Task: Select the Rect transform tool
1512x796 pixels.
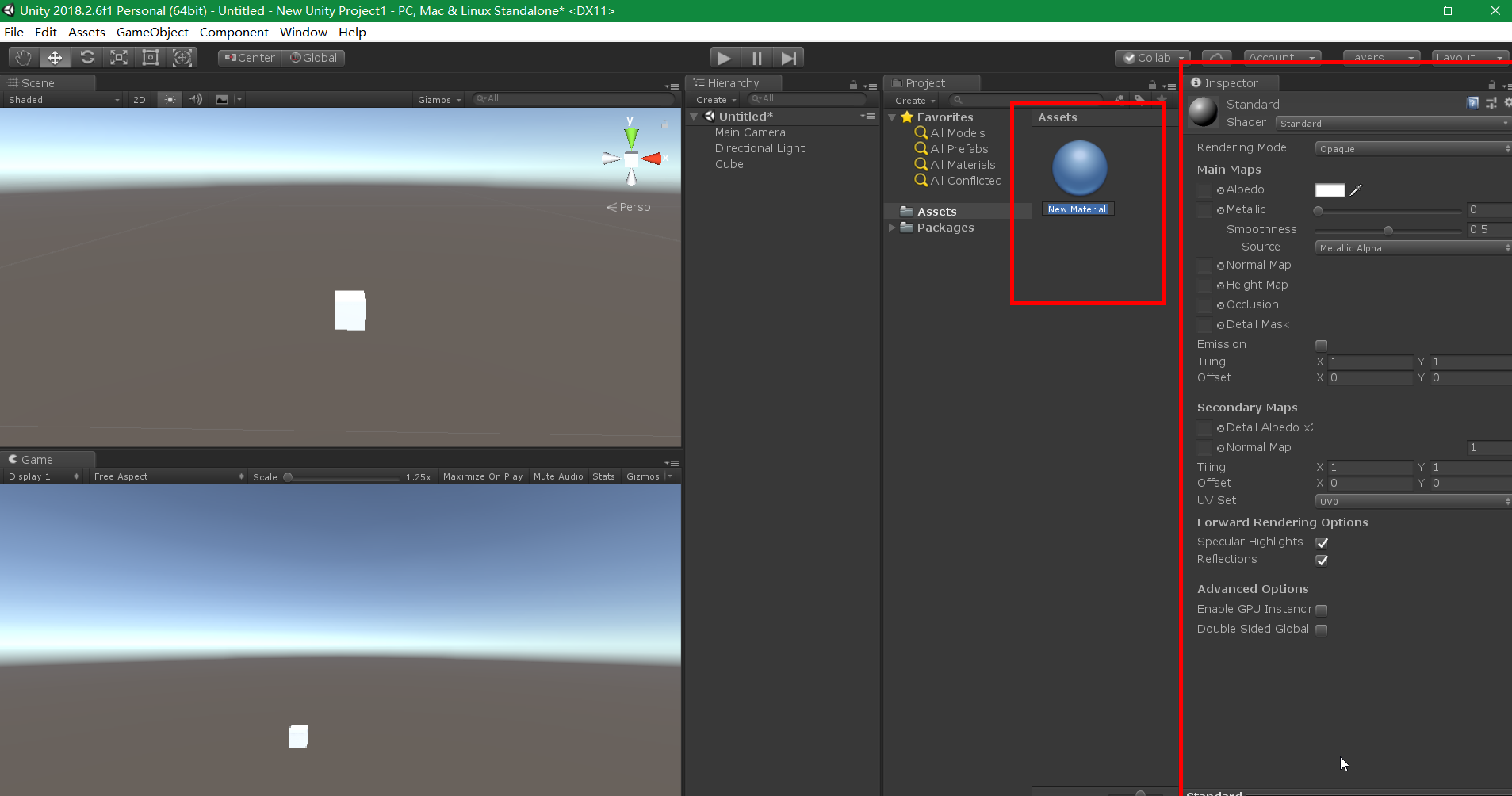Action: click(151, 57)
